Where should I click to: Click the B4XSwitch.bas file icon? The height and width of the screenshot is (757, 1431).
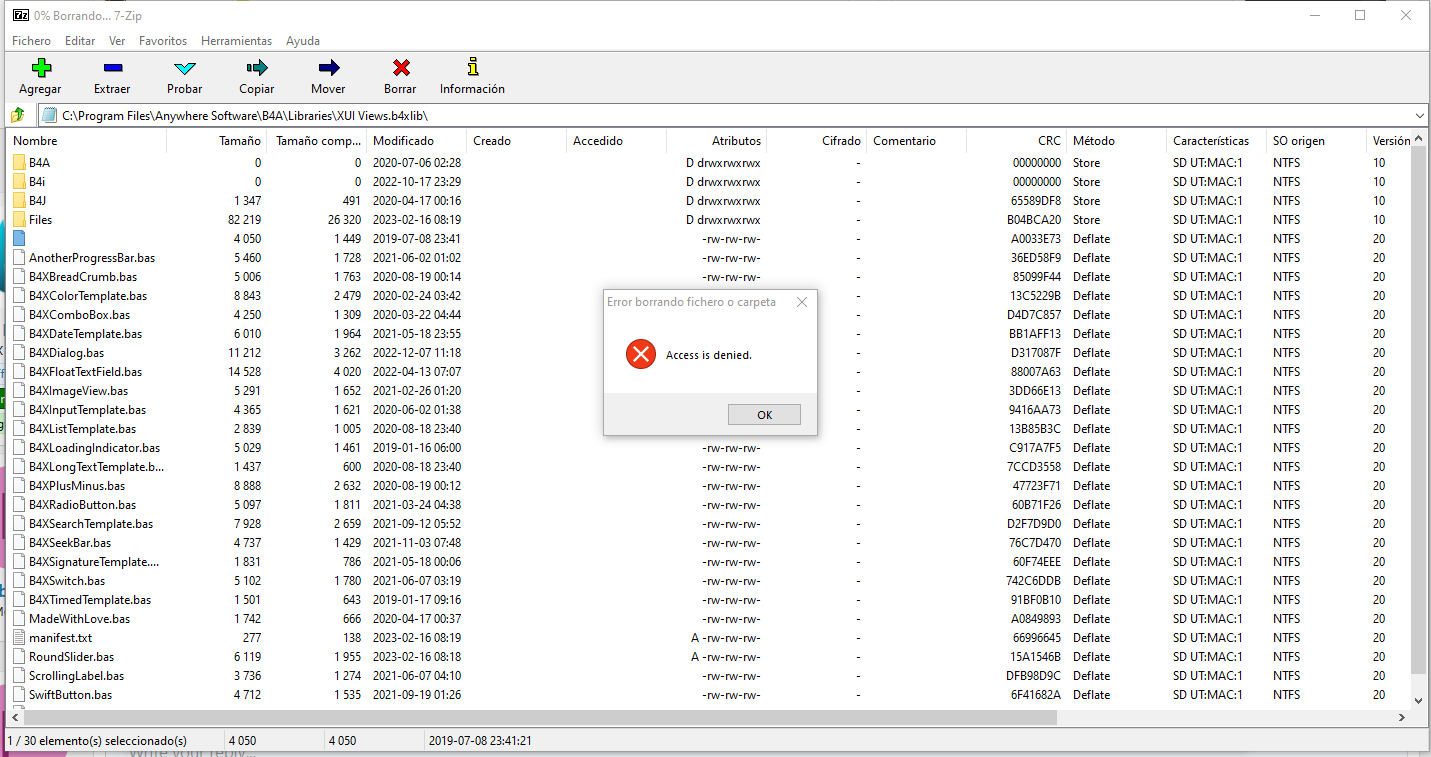click(x=19, y=580)
